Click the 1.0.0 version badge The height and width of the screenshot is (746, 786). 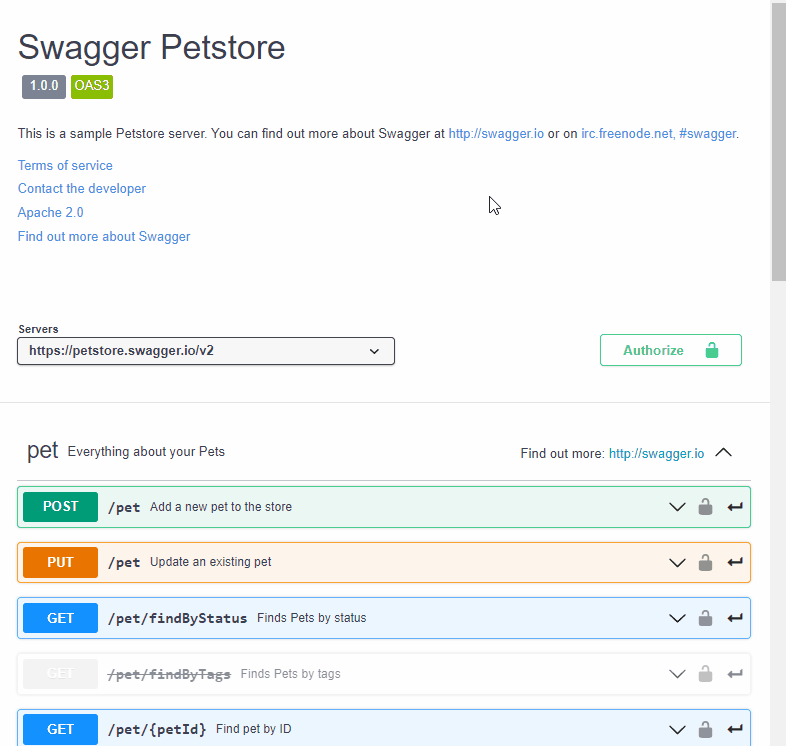(44, 86)
